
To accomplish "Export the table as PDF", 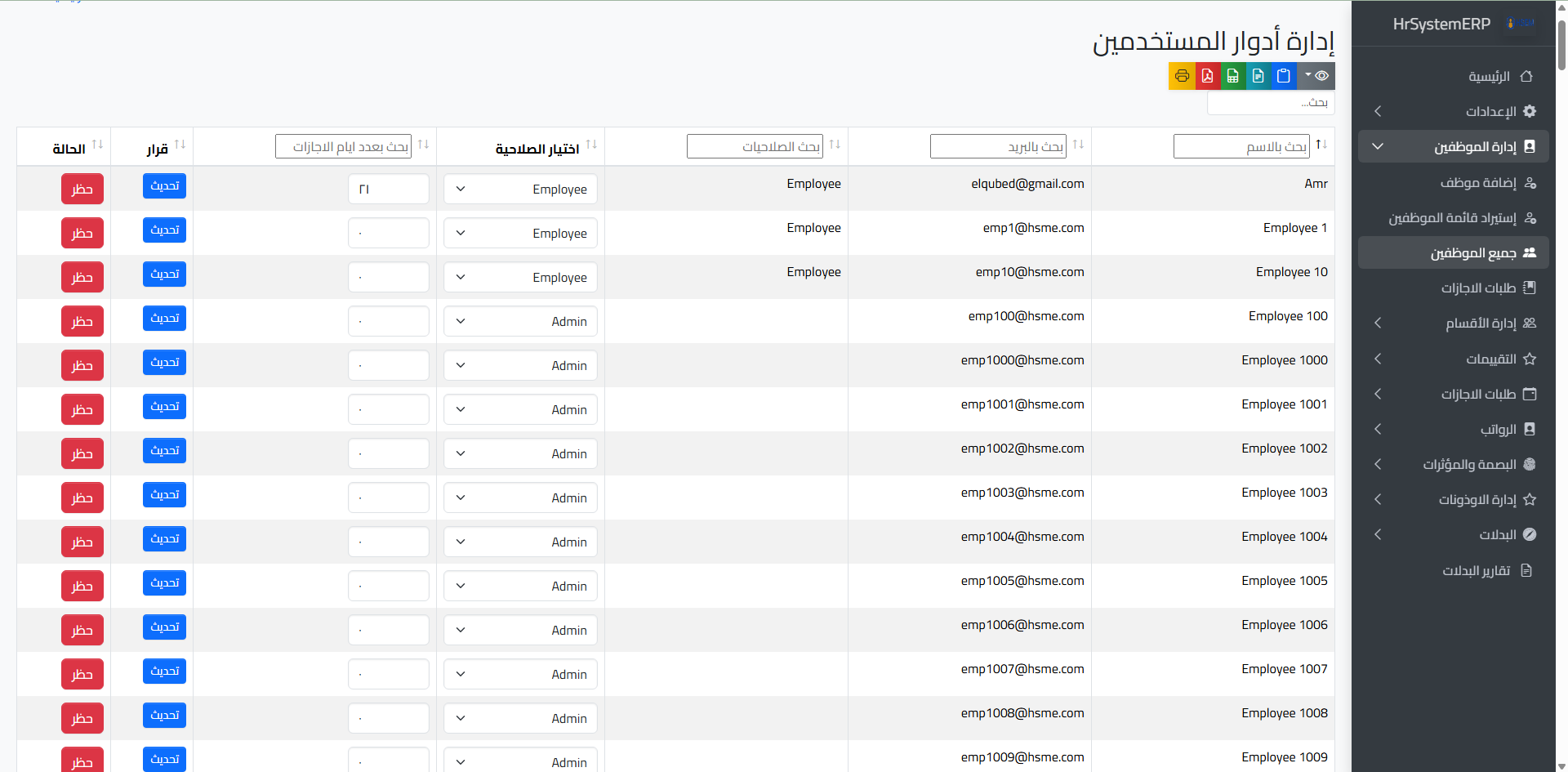I will point(1207,76).
